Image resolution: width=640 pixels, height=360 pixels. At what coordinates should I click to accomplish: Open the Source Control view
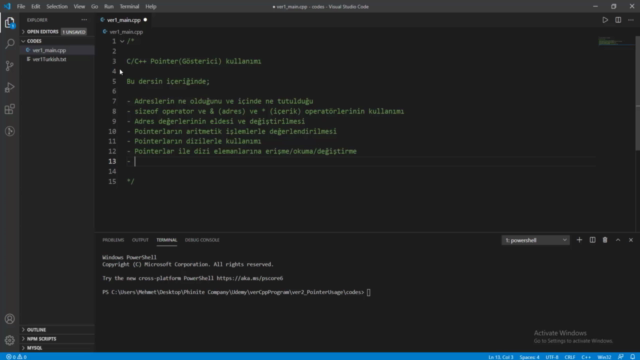10,66
